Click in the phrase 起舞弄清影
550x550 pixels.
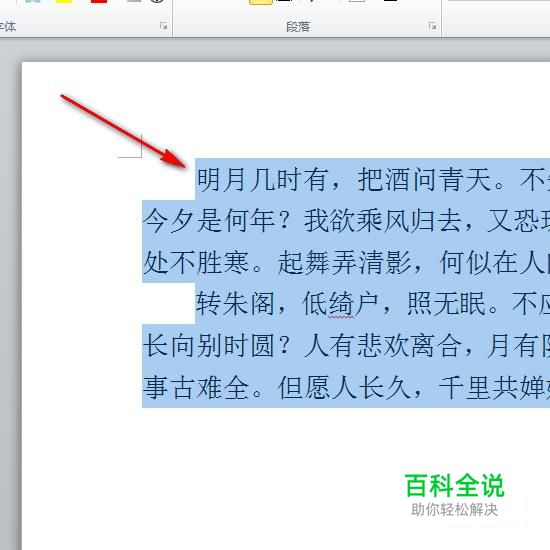pos(344,262)
